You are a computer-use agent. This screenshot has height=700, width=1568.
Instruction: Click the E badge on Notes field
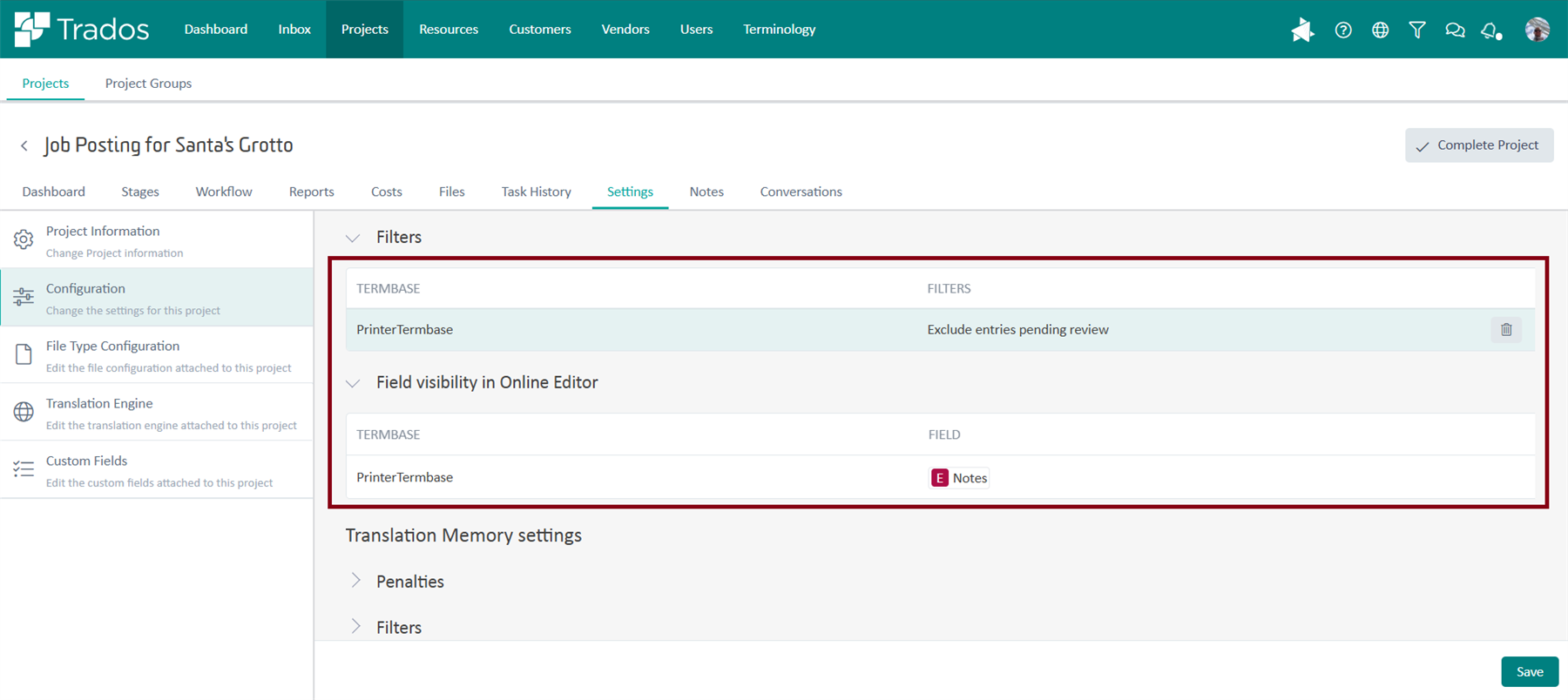pos(940,478)
